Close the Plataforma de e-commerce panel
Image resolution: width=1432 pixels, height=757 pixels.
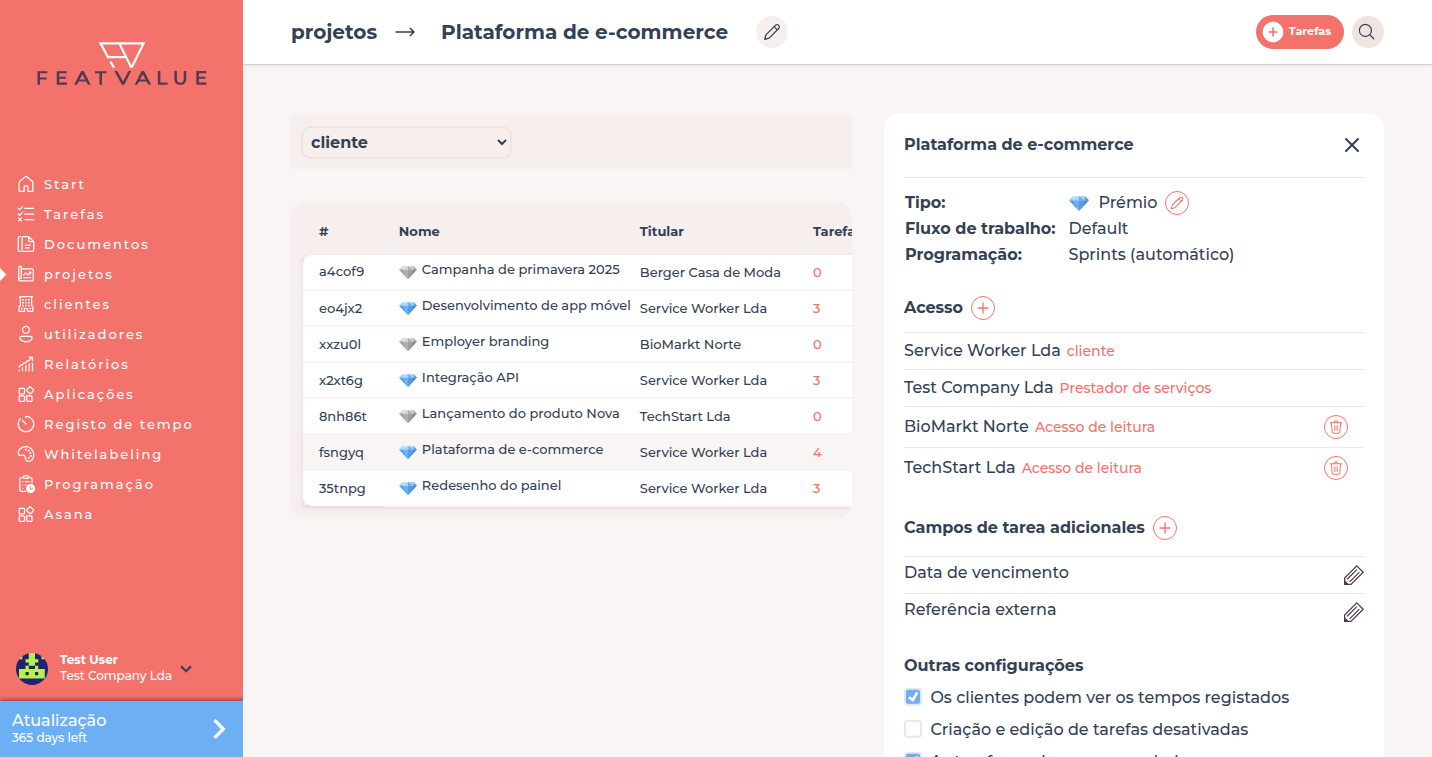[1352, 145]
